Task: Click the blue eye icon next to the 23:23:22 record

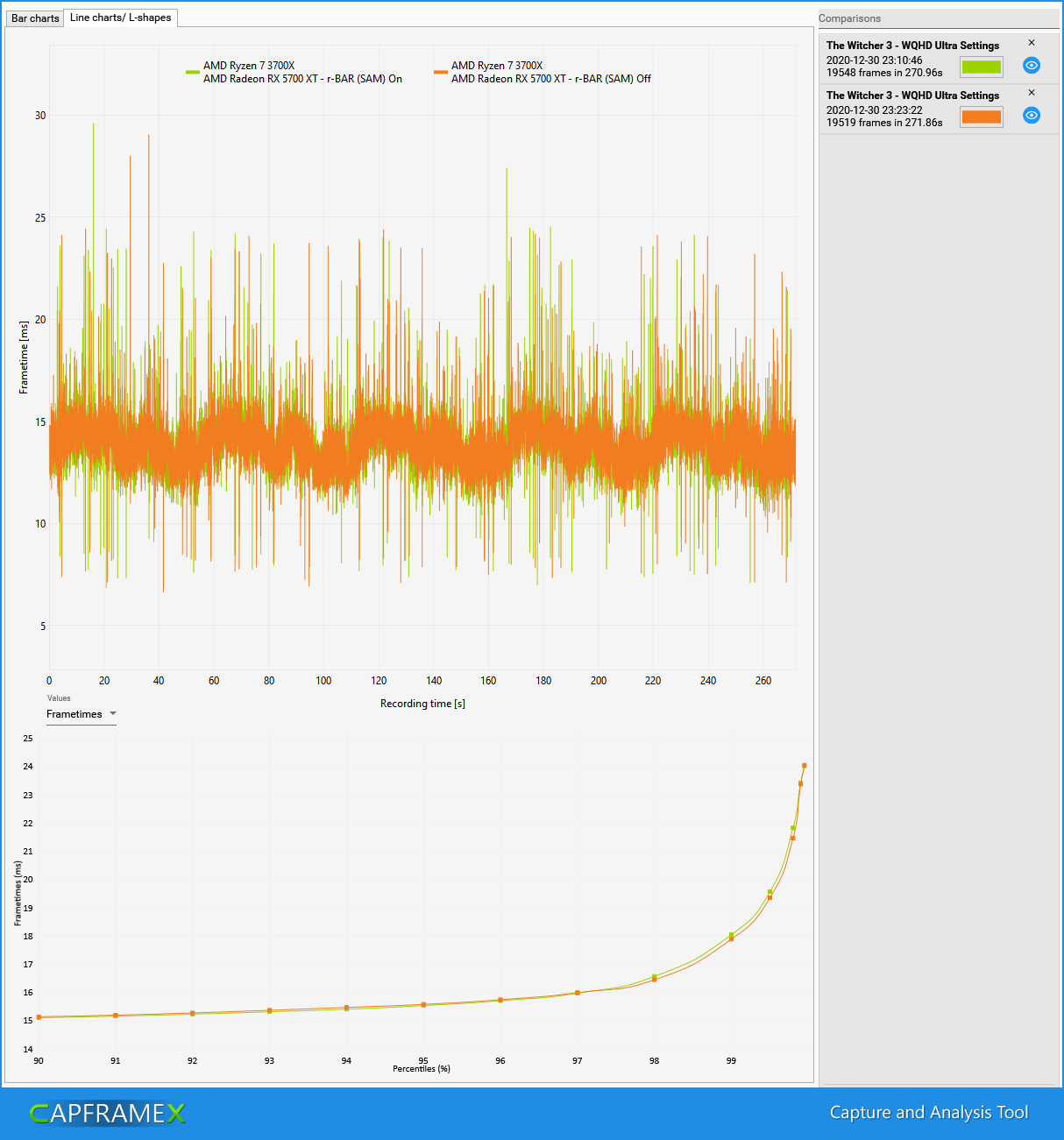Action: (x=1031, y=115)
